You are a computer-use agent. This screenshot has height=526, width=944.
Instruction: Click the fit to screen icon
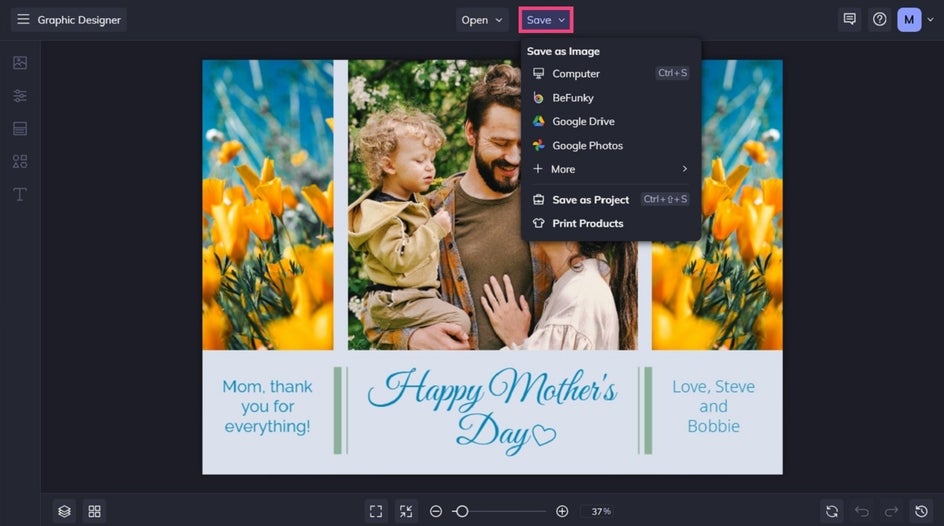(x=376, y=511)
